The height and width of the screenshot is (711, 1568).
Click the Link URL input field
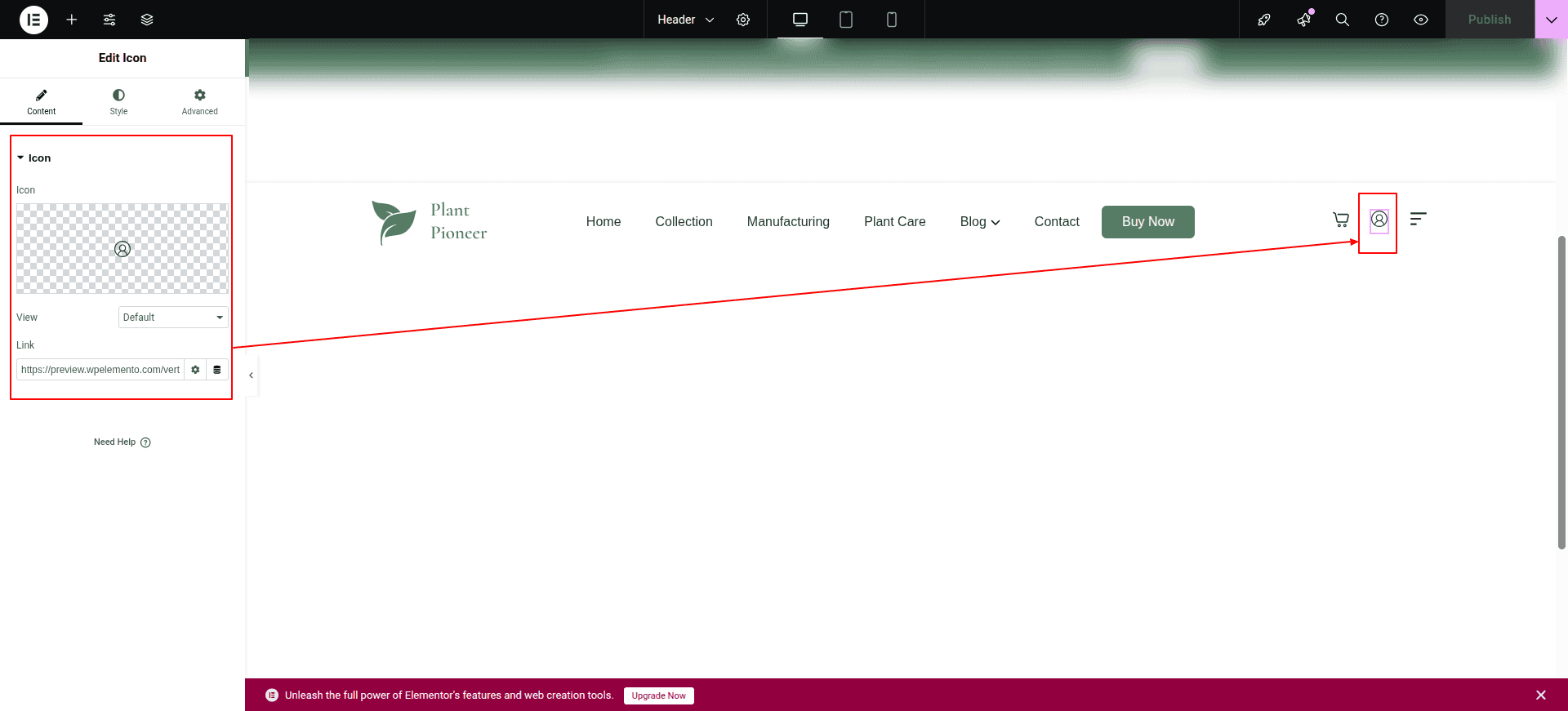[100, 370]
